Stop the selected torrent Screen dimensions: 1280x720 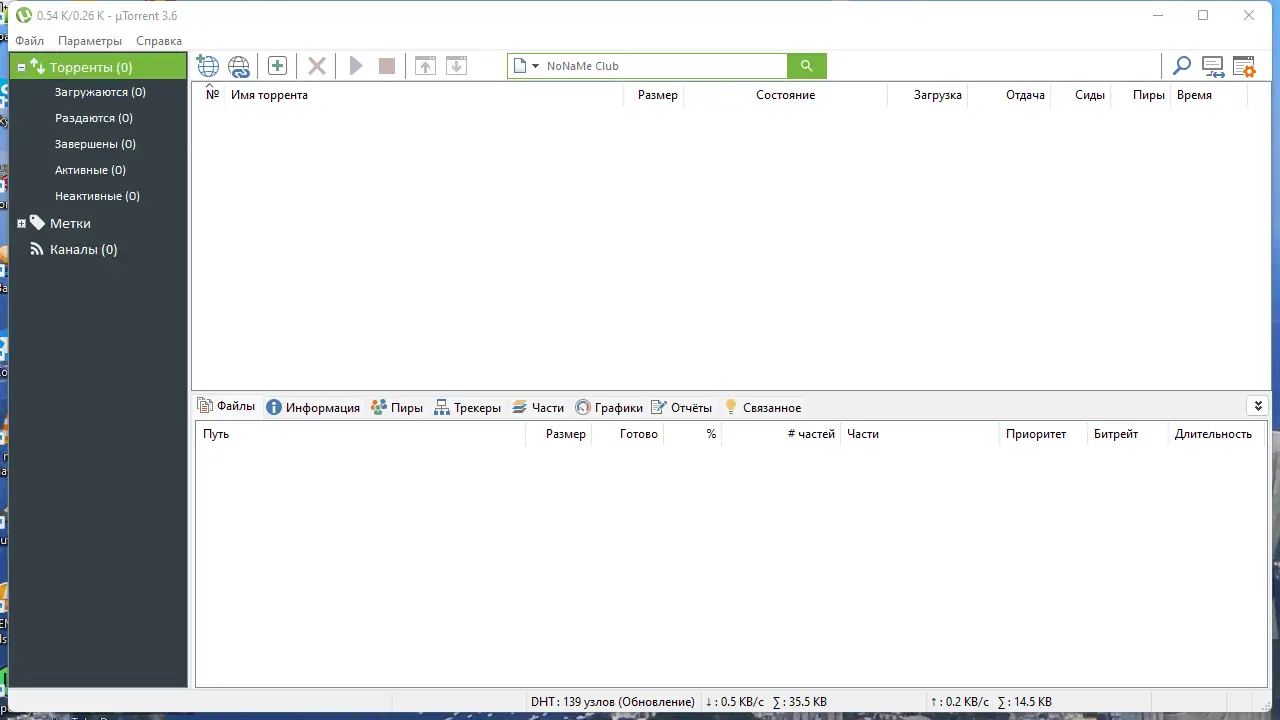point(386,65)
